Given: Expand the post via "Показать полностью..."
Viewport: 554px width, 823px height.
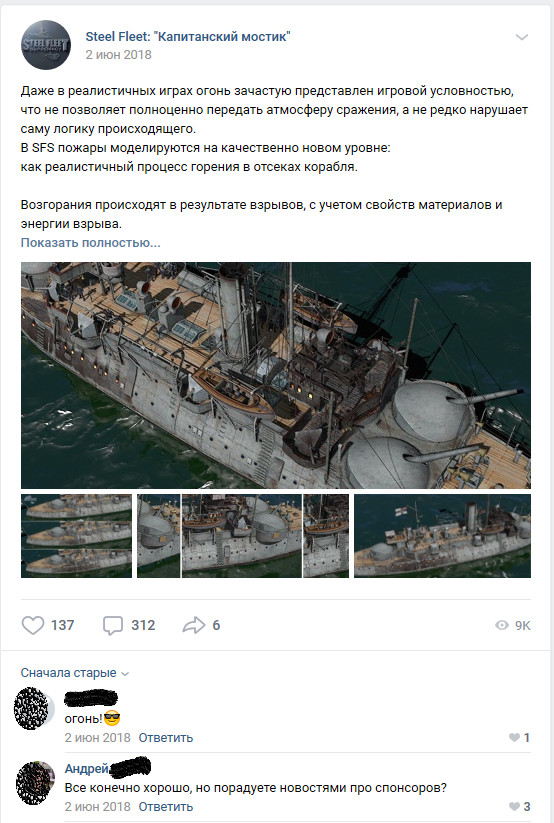Looking at the screenshot, I should 90,242.
